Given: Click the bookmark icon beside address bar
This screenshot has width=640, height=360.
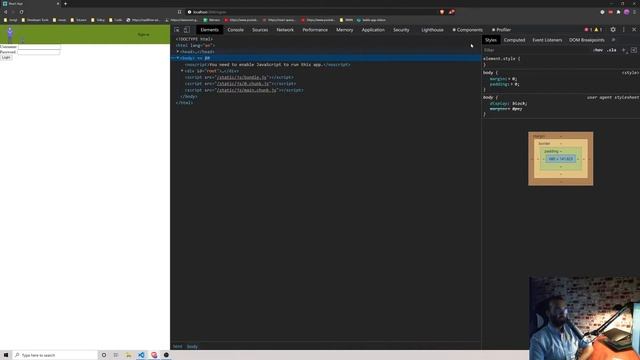Looking at the screenshot, I should (180, 12).
